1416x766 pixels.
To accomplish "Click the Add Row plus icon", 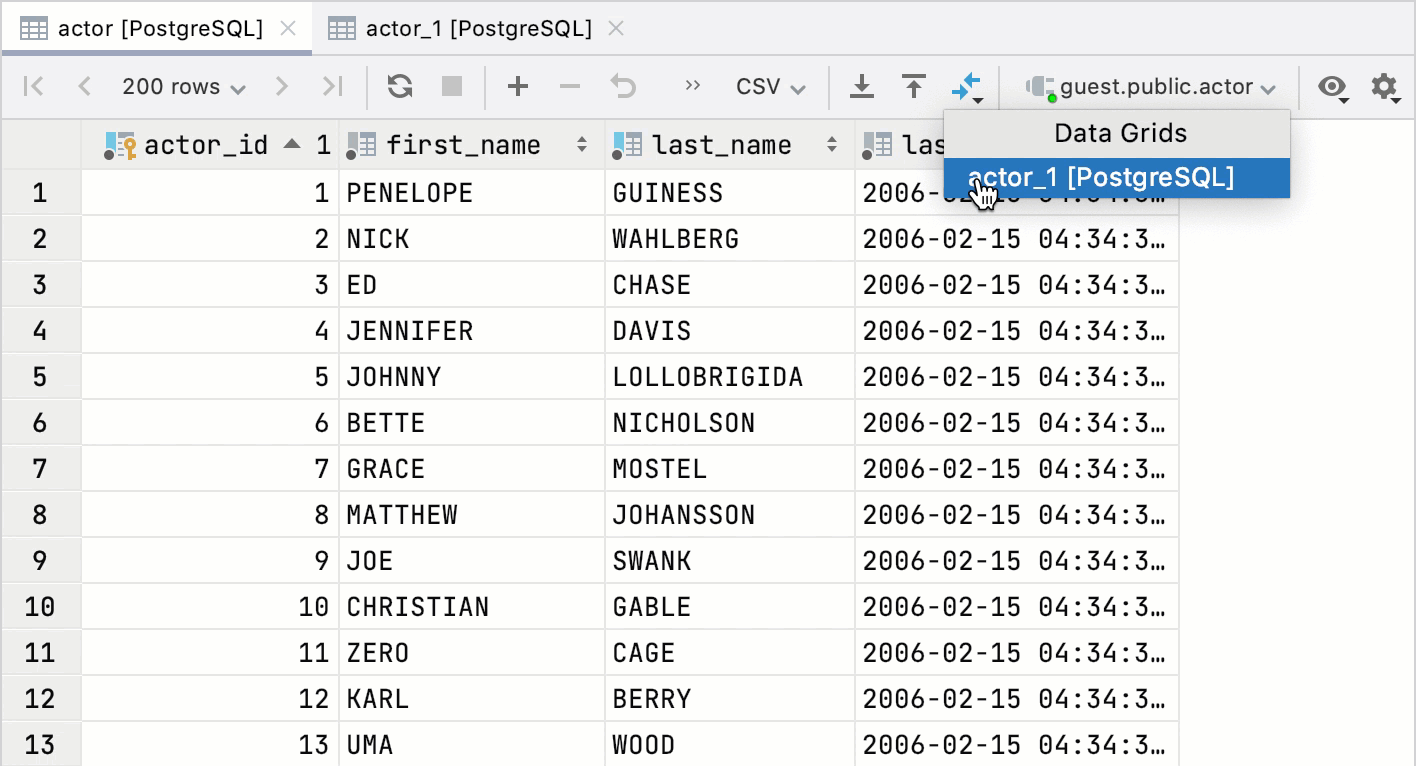I will (517, 87).
